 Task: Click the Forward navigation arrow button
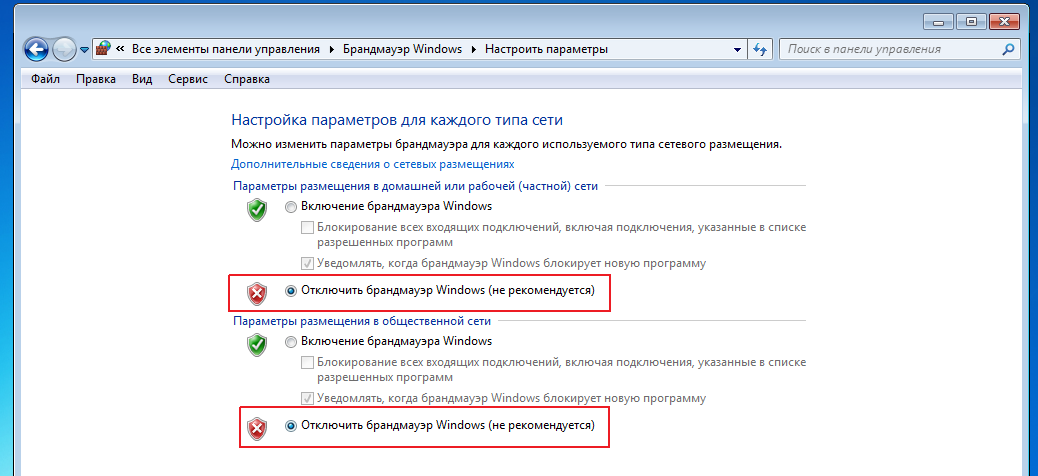pos(64,49)
